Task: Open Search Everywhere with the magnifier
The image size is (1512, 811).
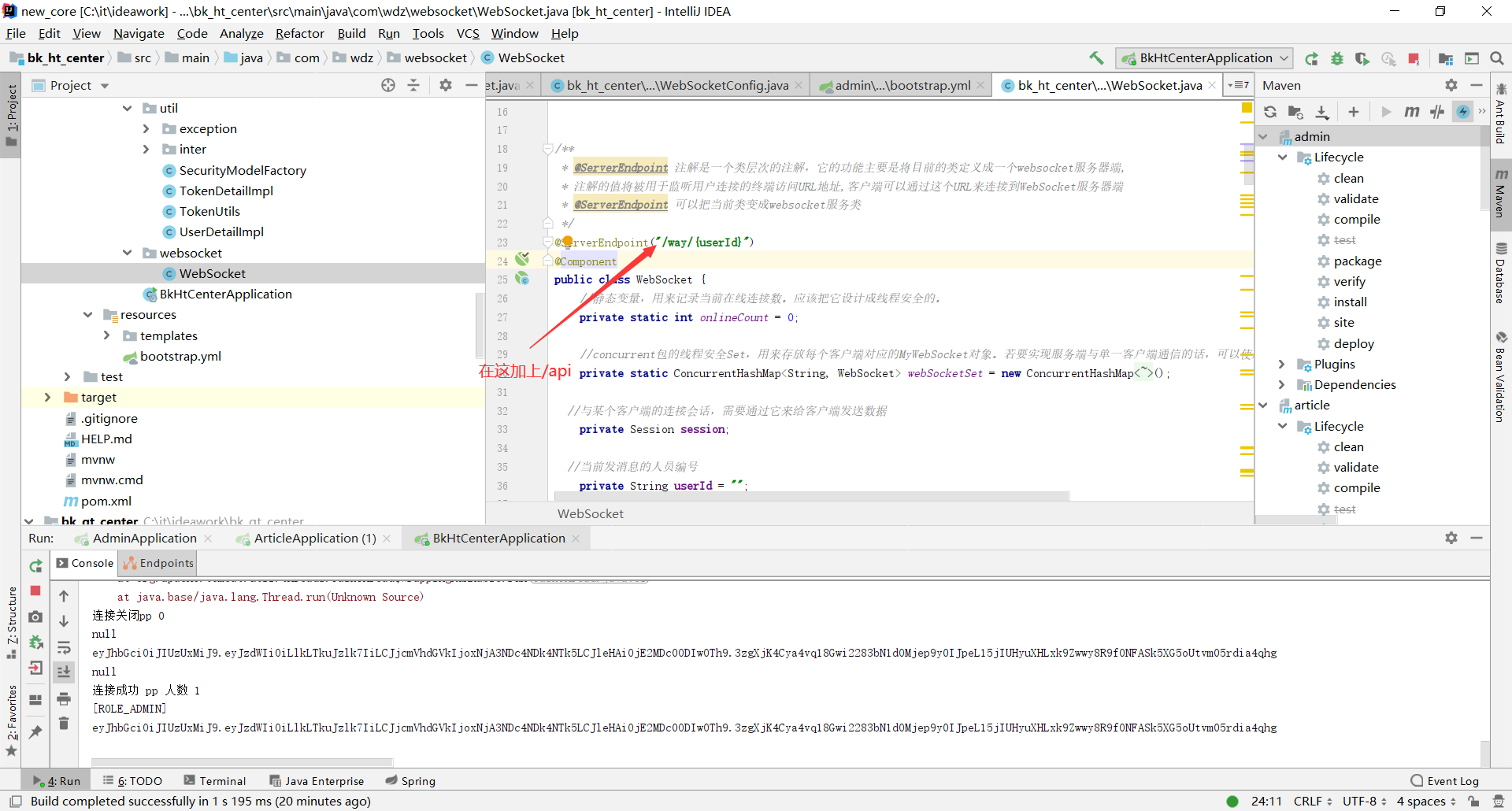Action: click(x=1497, y=58)
